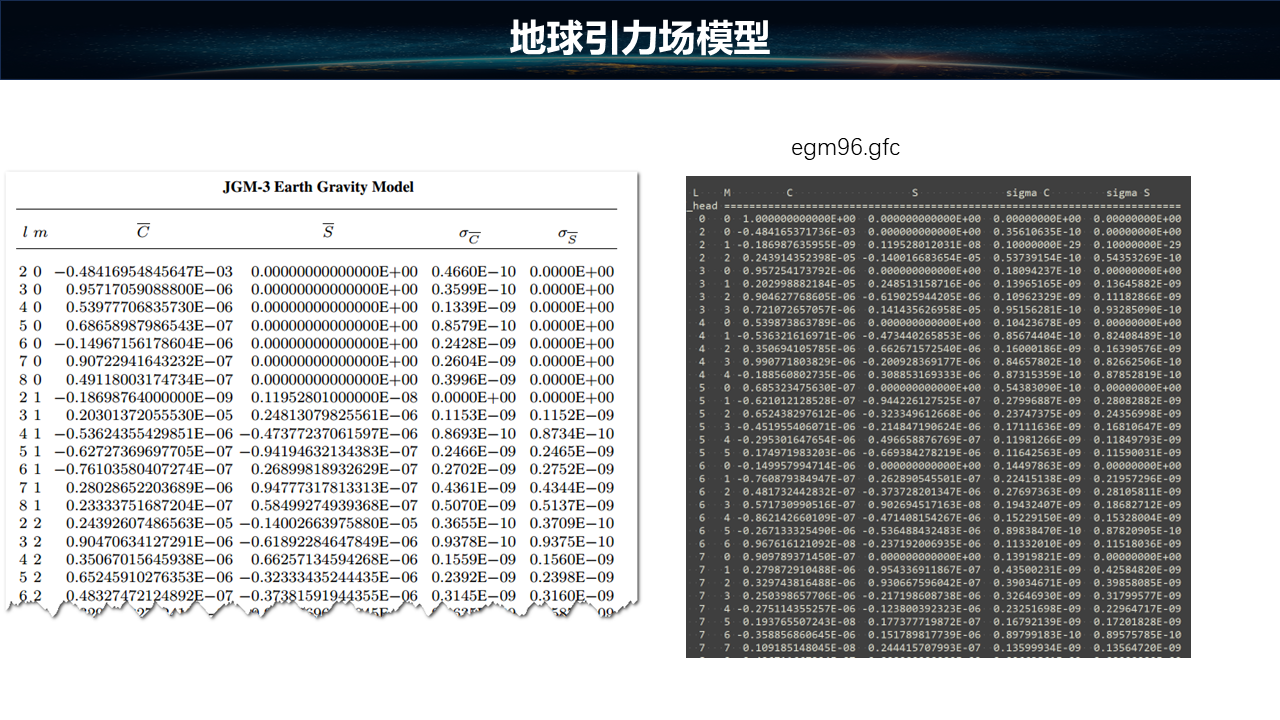Viewport: 1280px width, 720px height.
Task: Click the slide title 地球引力场模型
Action: point(639,39)
